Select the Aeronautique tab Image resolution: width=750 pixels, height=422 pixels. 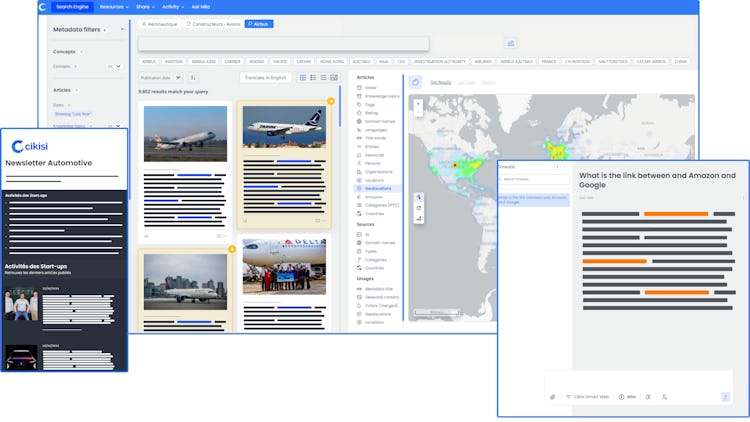click(x=160, y=24)
